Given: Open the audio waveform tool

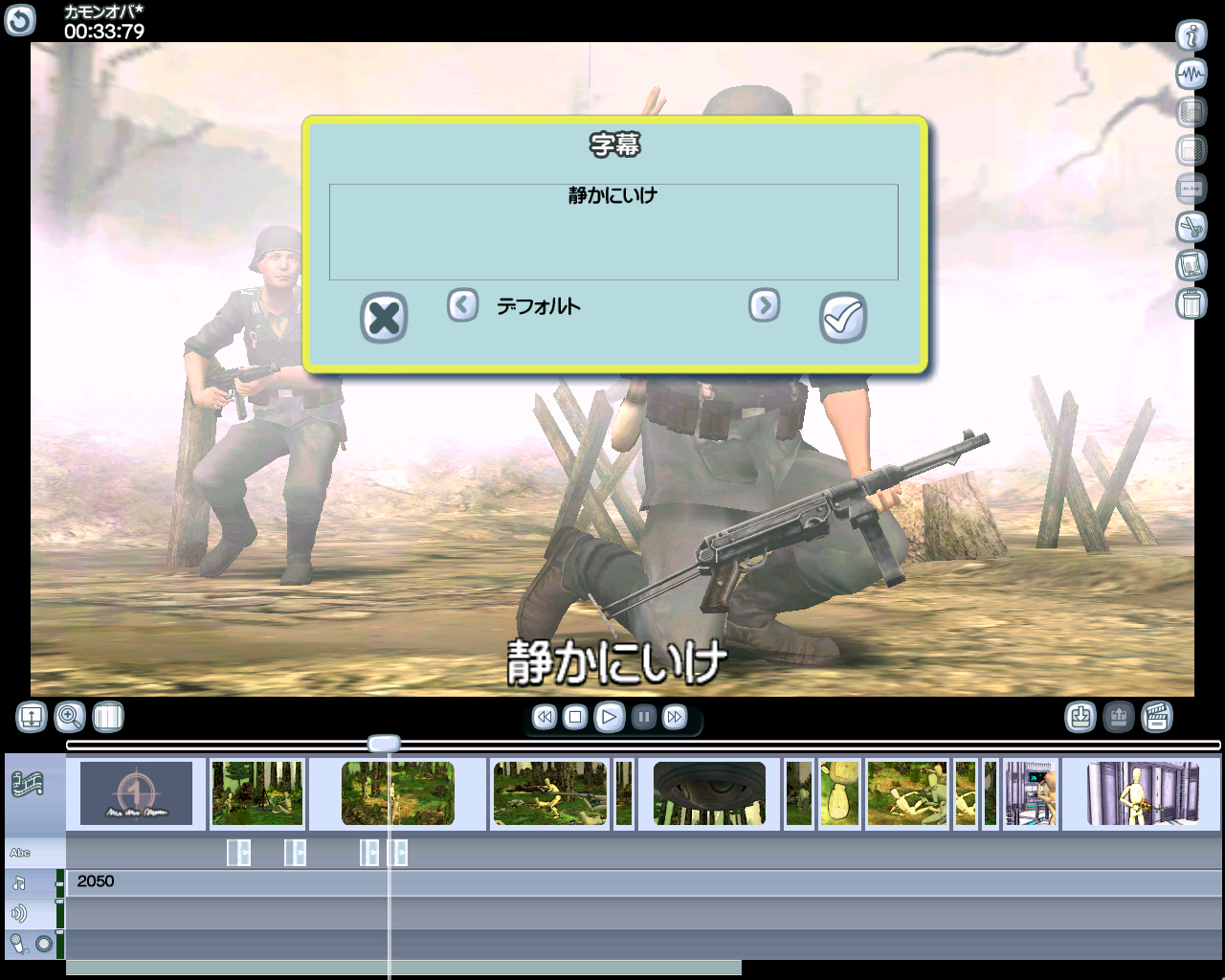Looking at the screenshot, I should tap(1191, 74).
